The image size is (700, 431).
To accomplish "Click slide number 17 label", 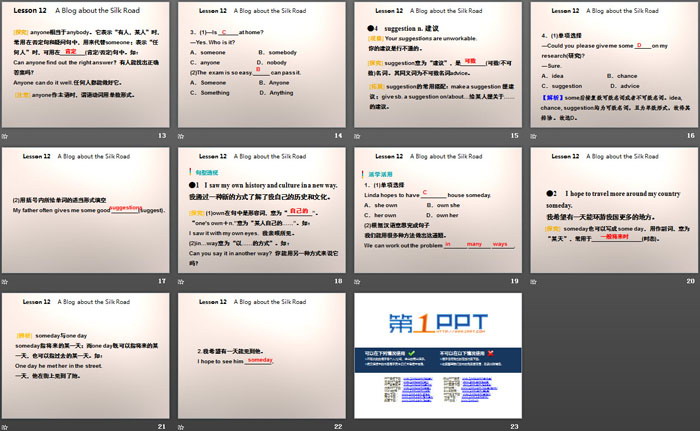I will click(162, 281).
